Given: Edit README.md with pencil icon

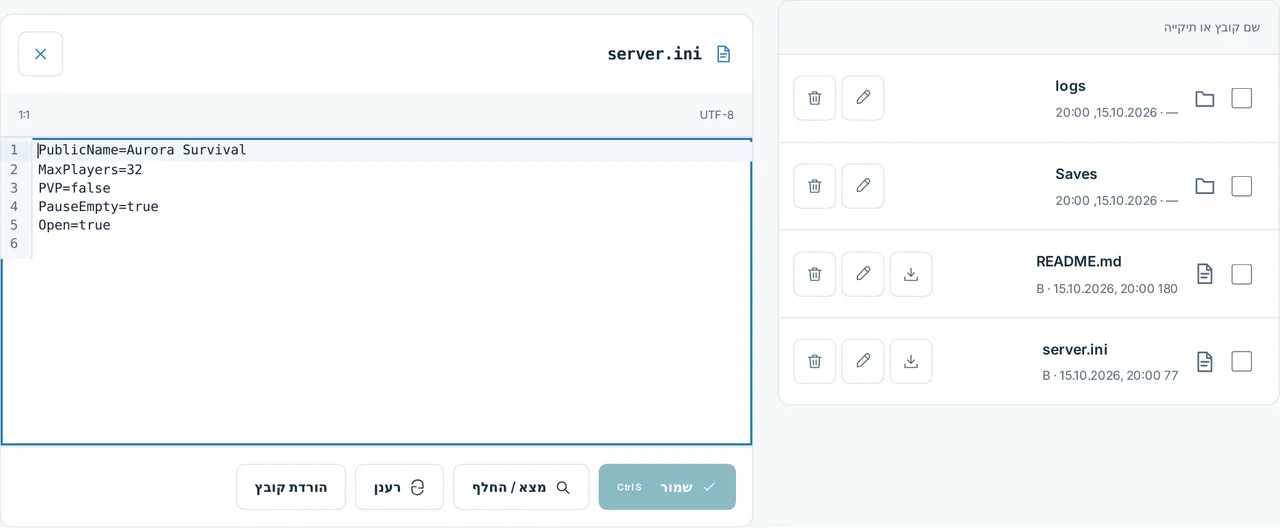Looking at the screenshot, I should pos(863,274).
